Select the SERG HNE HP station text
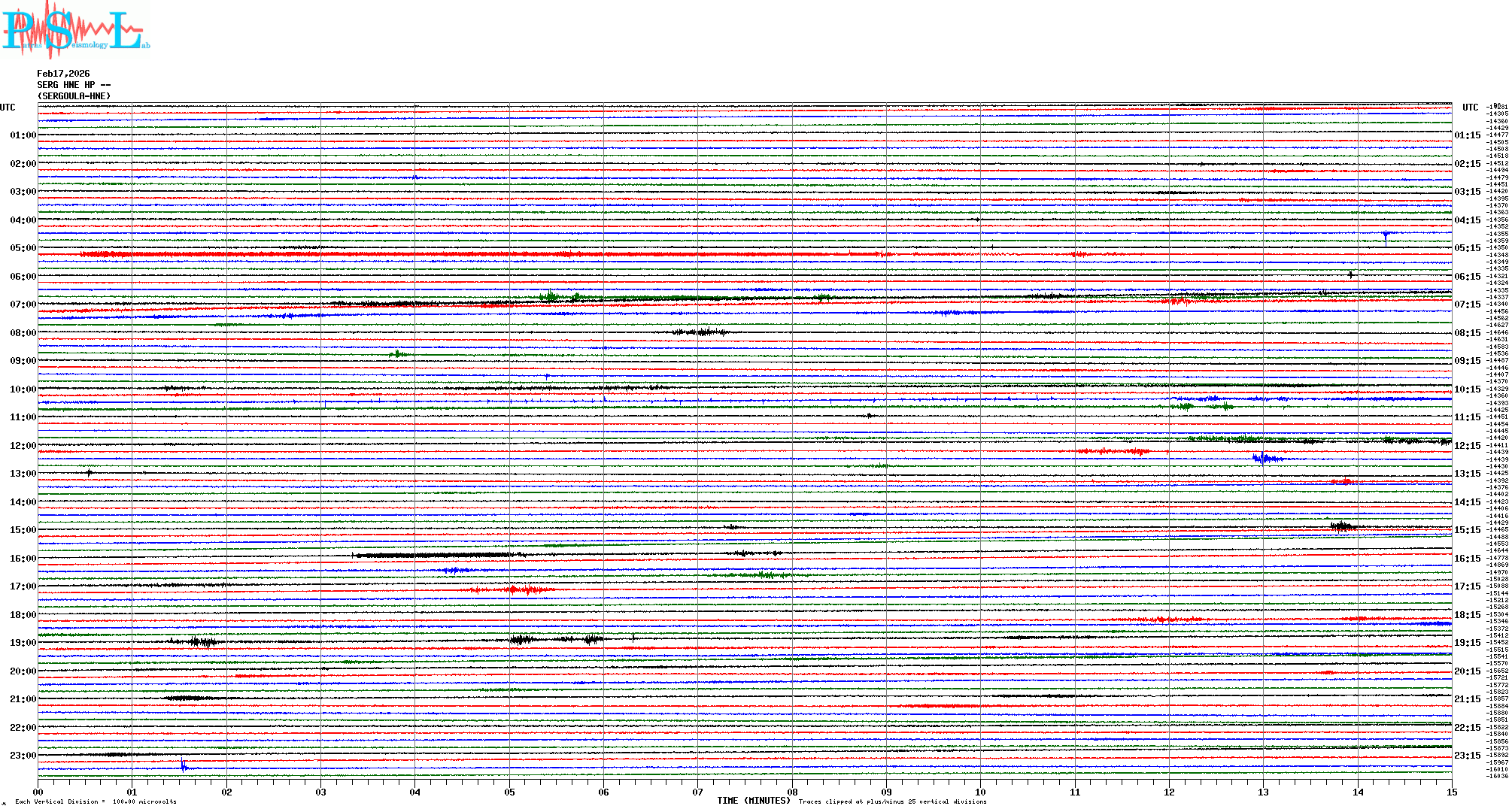The width and height of the screenshot is (1512, 812). [x=74, y=85]
